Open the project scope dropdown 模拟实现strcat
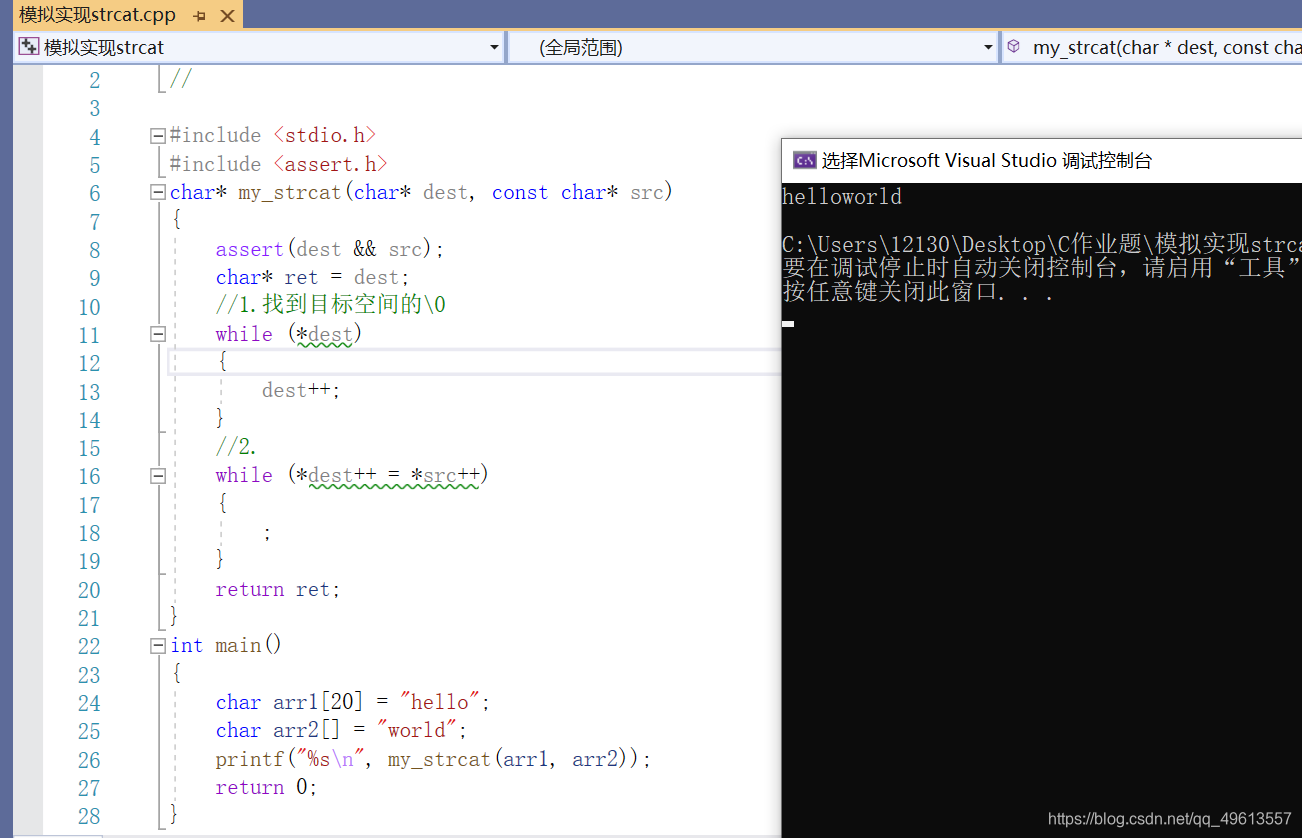1302x838 pixels. [x=259, y=47]
